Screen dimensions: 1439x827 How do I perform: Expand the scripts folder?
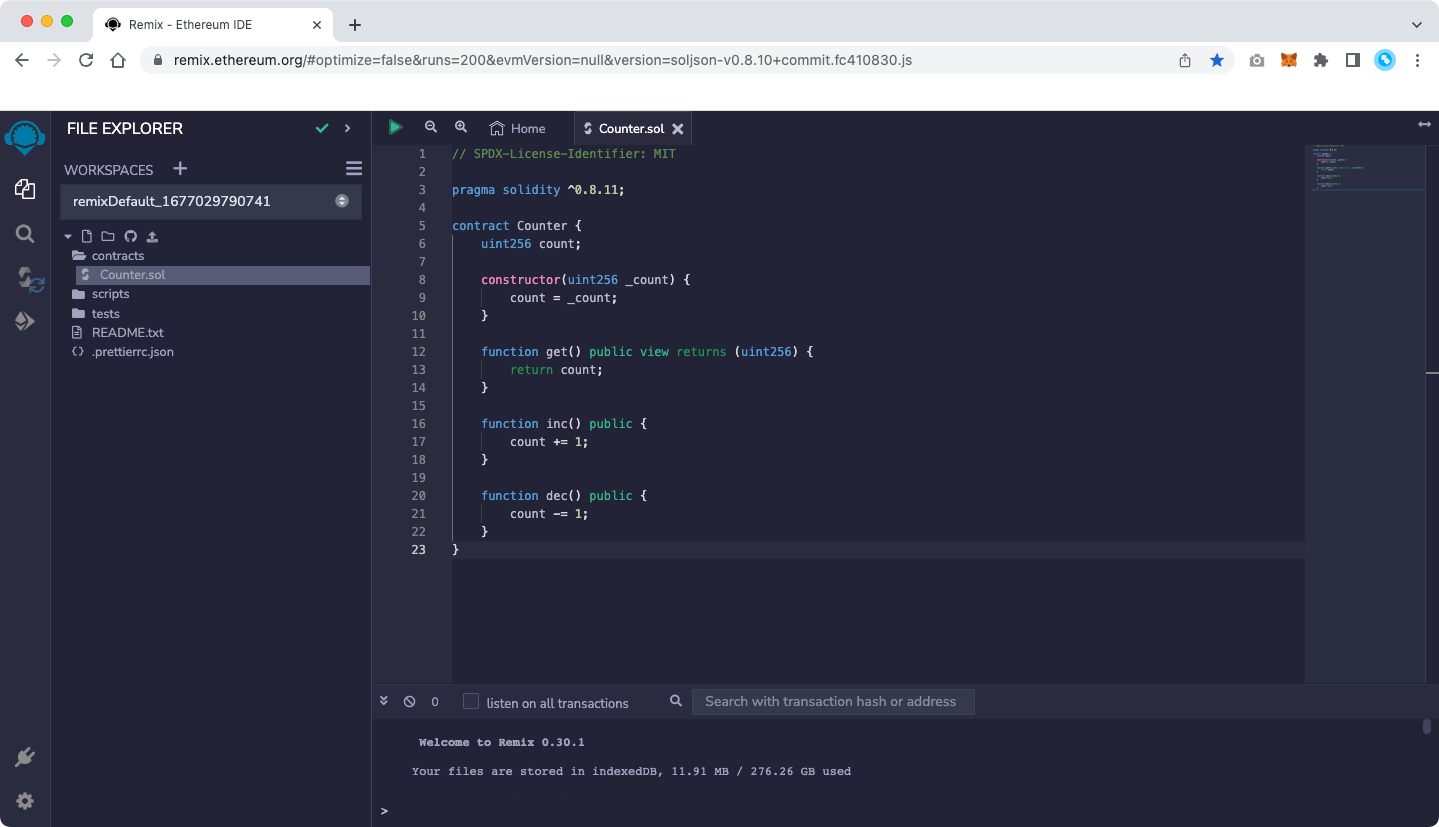(x=110, y=294)
